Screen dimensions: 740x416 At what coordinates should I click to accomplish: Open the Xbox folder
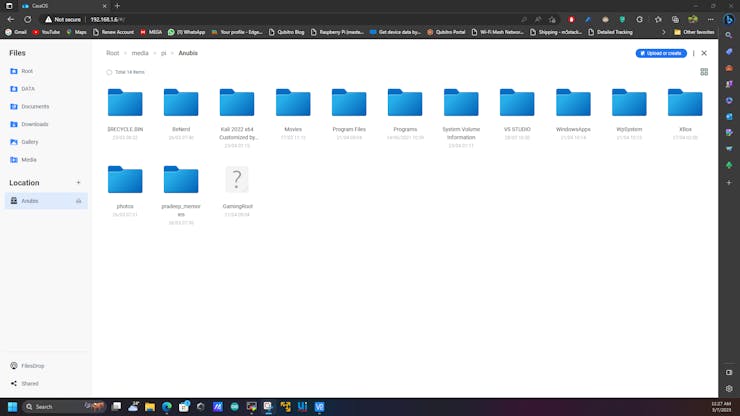tap(685, 103)
